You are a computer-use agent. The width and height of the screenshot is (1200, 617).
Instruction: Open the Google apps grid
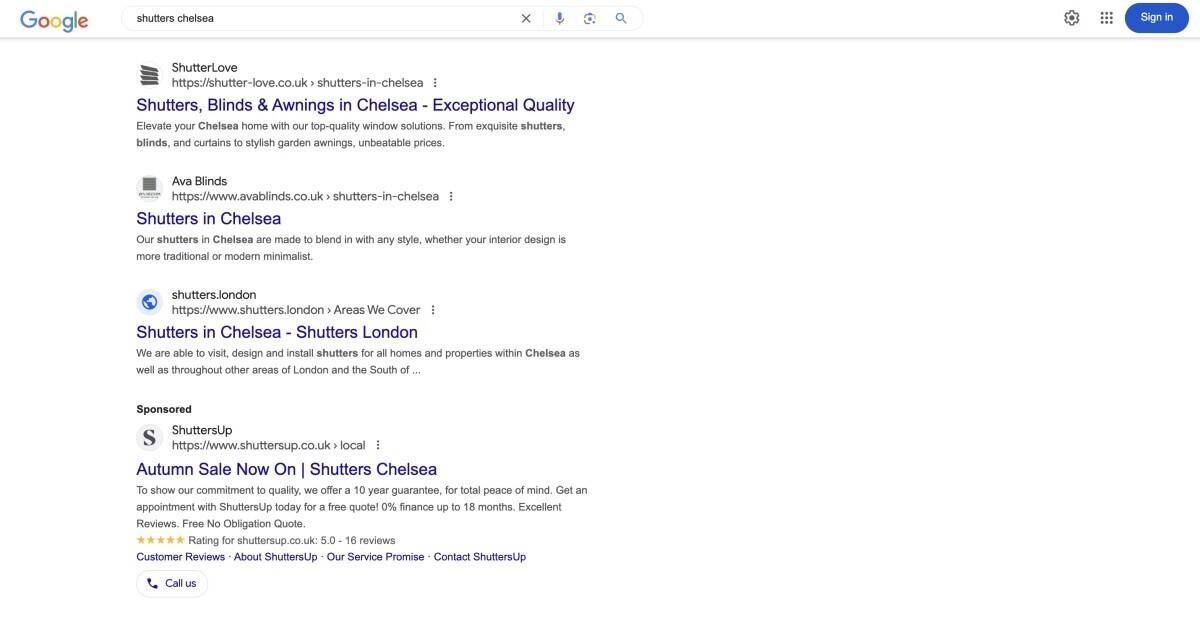pos(1107,17)
